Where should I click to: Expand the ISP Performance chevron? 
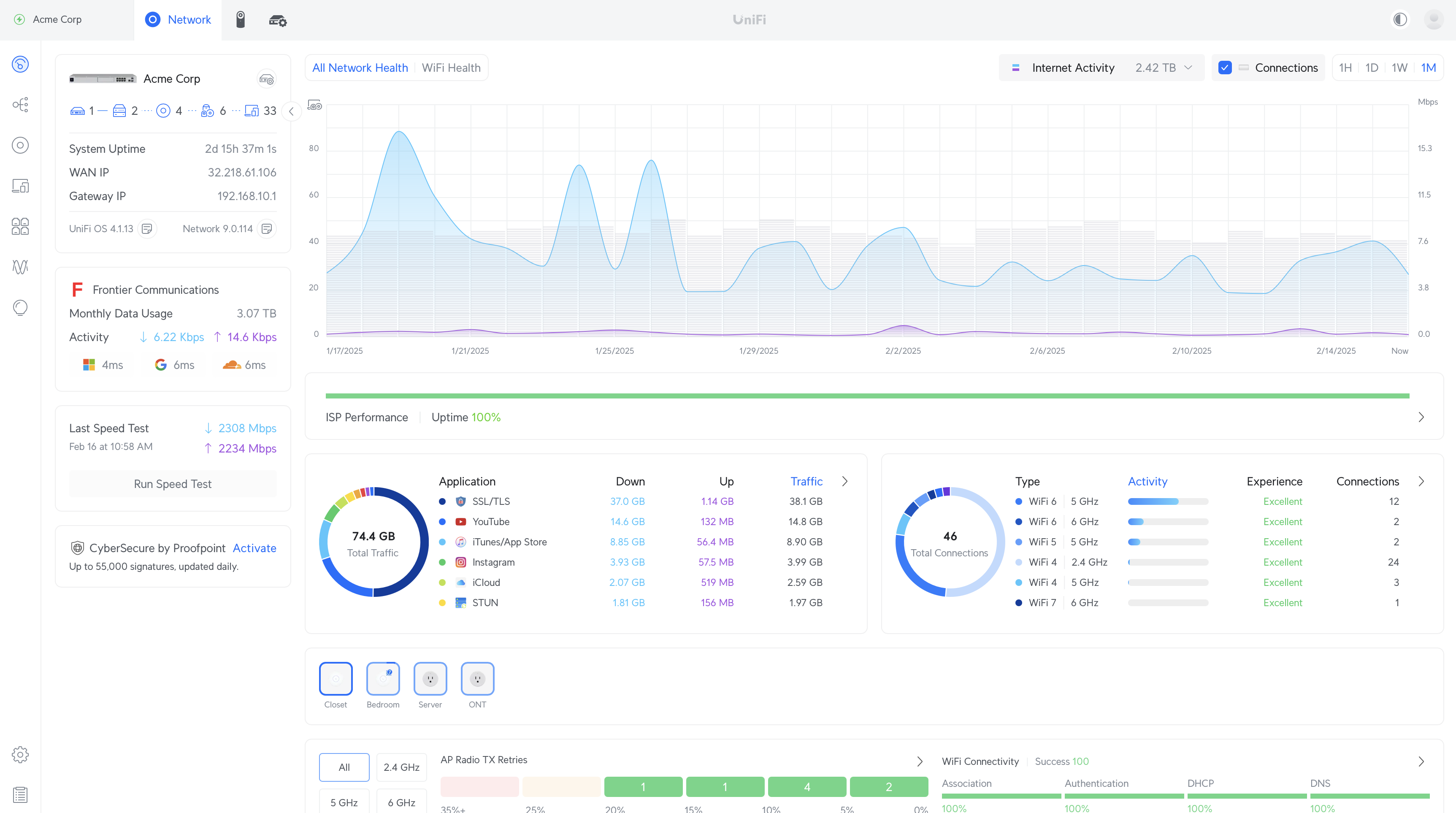(x=1421, y=417)
